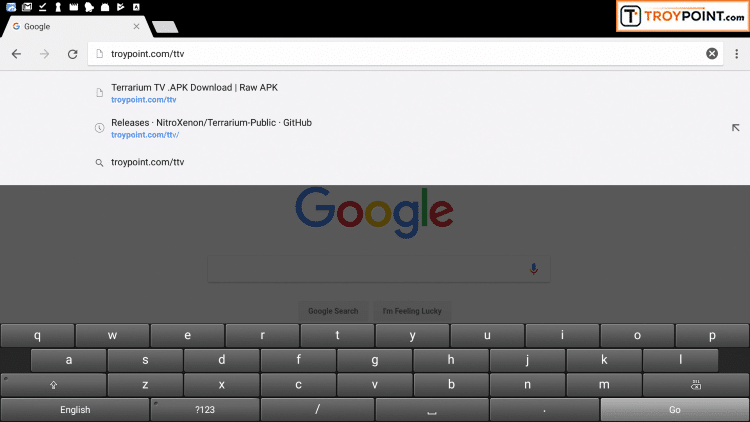Click the microphone voice search icon
Viewport: 750px width, 422px height.
click(x=534, y=268)
